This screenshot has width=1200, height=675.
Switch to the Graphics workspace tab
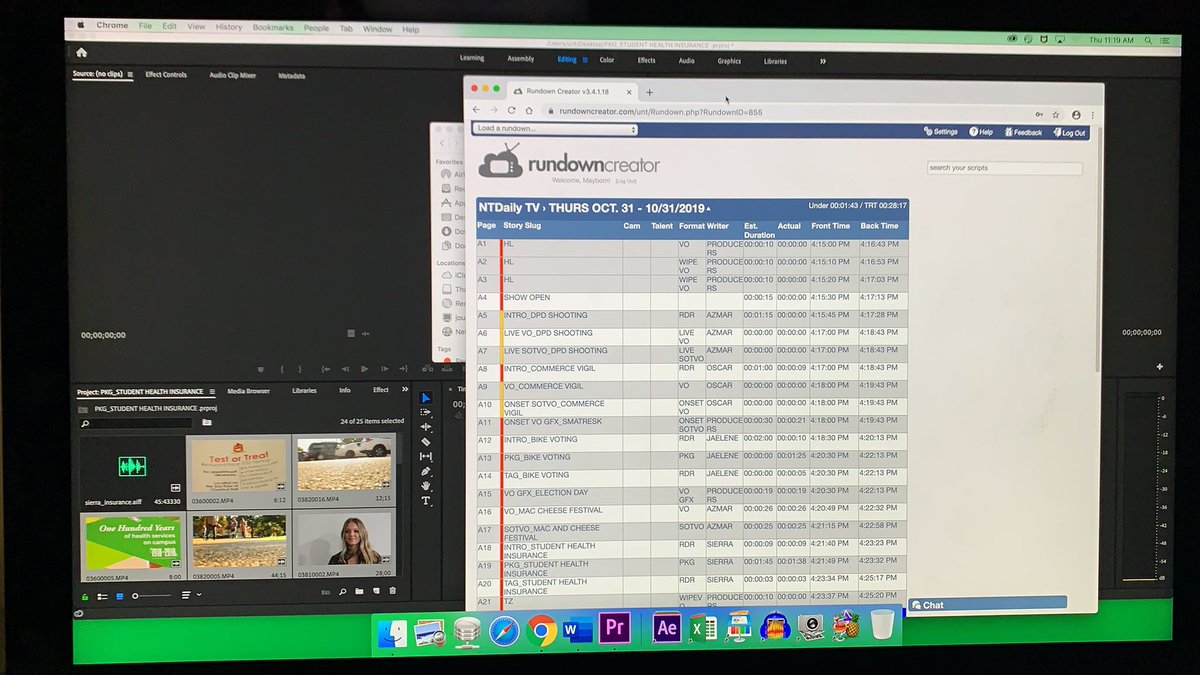click(729, 61)
